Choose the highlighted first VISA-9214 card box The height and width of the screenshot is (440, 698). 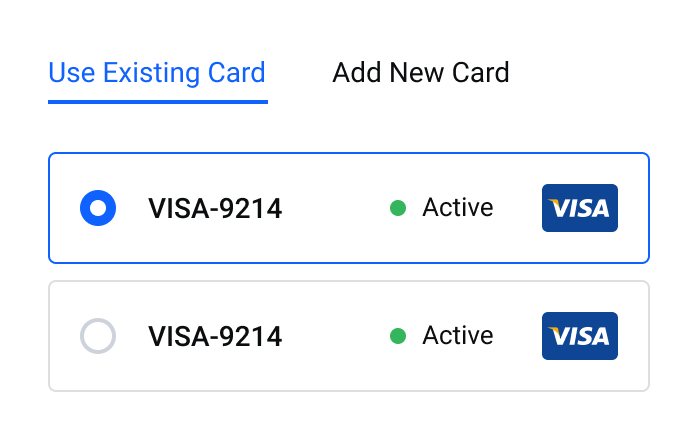[349, 208]
